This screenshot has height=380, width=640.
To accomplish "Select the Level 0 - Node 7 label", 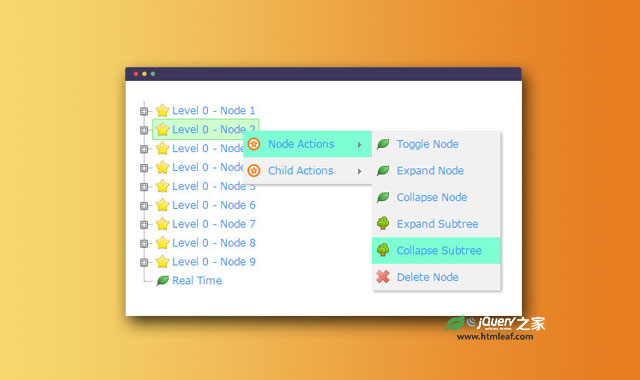I will pyautogui.click(x=213, y=224).
